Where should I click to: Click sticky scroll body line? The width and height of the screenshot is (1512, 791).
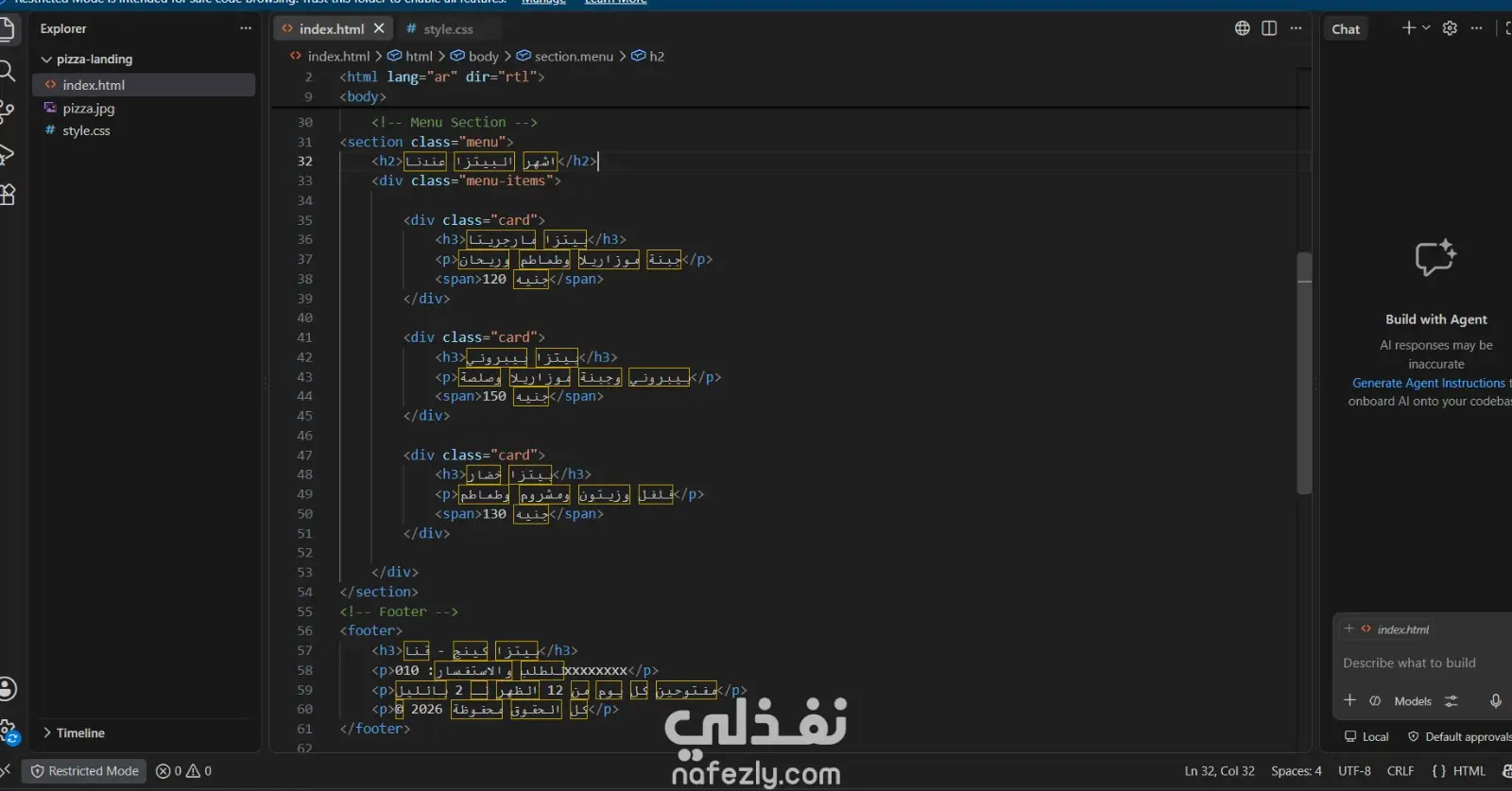[x=363, y=96]
